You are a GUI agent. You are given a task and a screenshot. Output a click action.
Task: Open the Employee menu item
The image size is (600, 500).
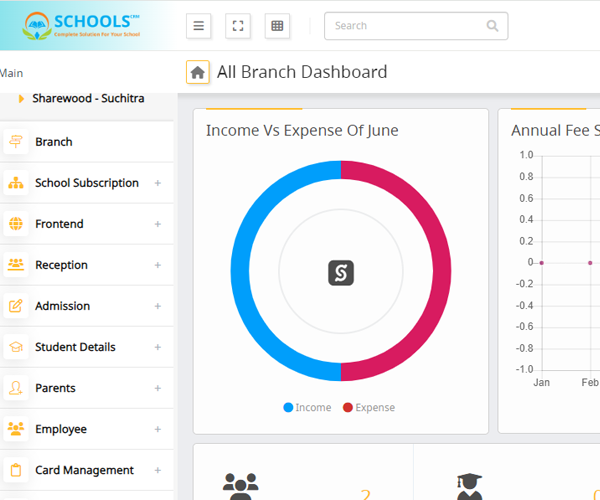60,429
